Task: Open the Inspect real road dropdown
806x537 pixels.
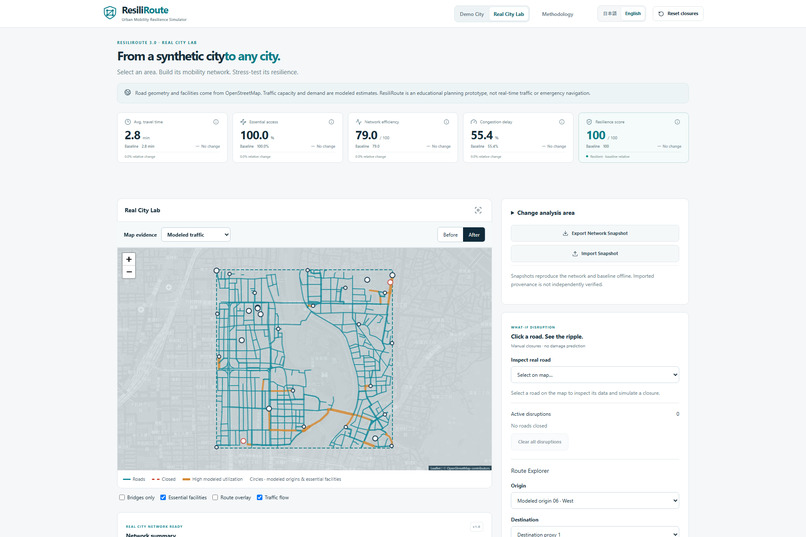Action: coord(595,375)
